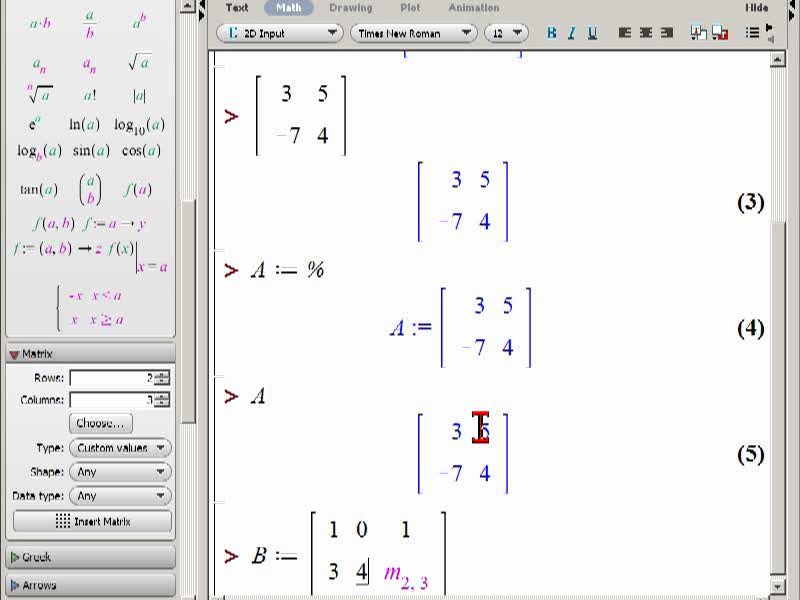This screenshot has width=800, height=600.
Task: Open the 2D Input mode dropdown
Action: (x=280, y=33)
